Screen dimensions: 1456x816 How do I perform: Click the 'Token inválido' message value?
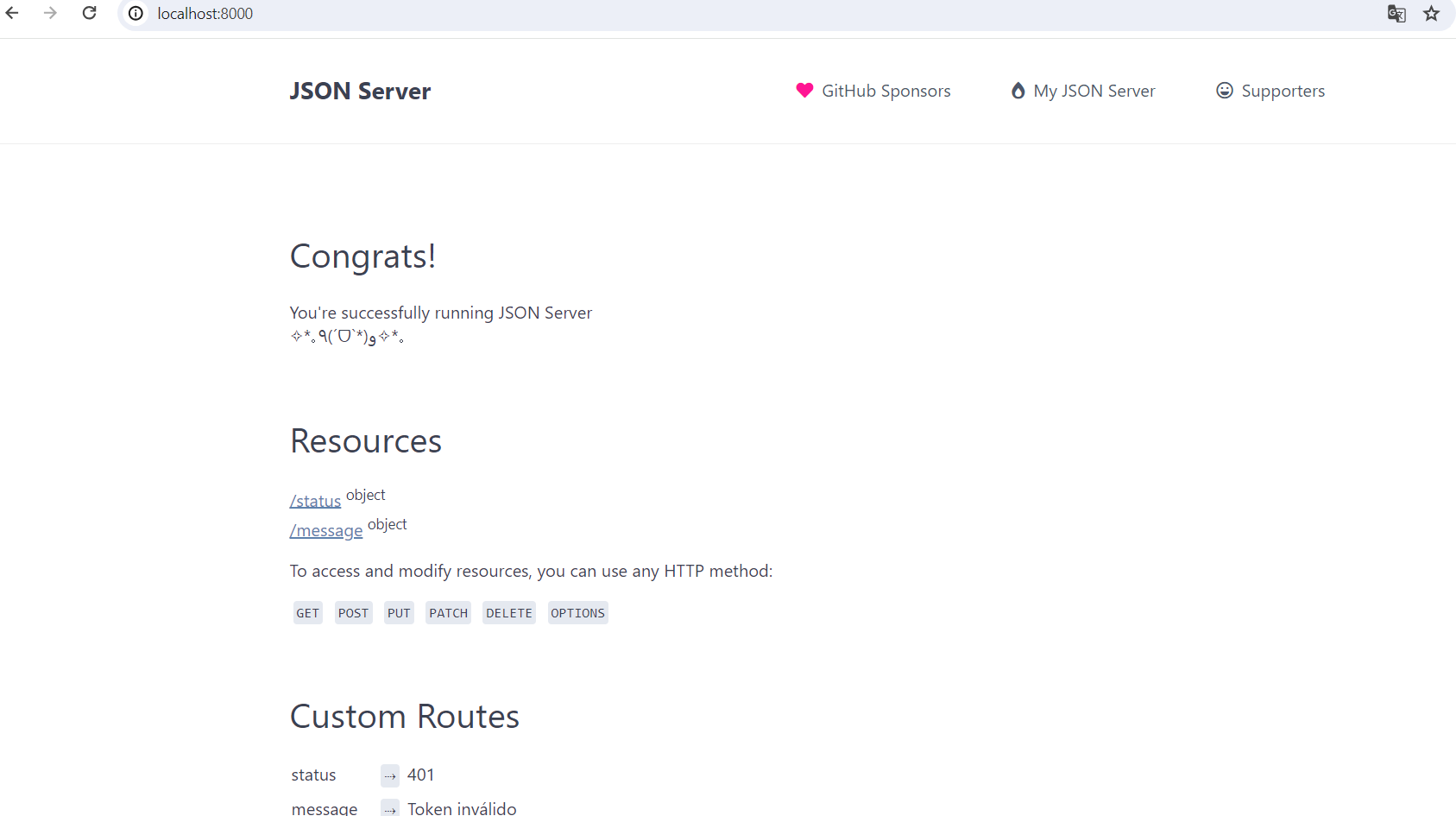462,808
